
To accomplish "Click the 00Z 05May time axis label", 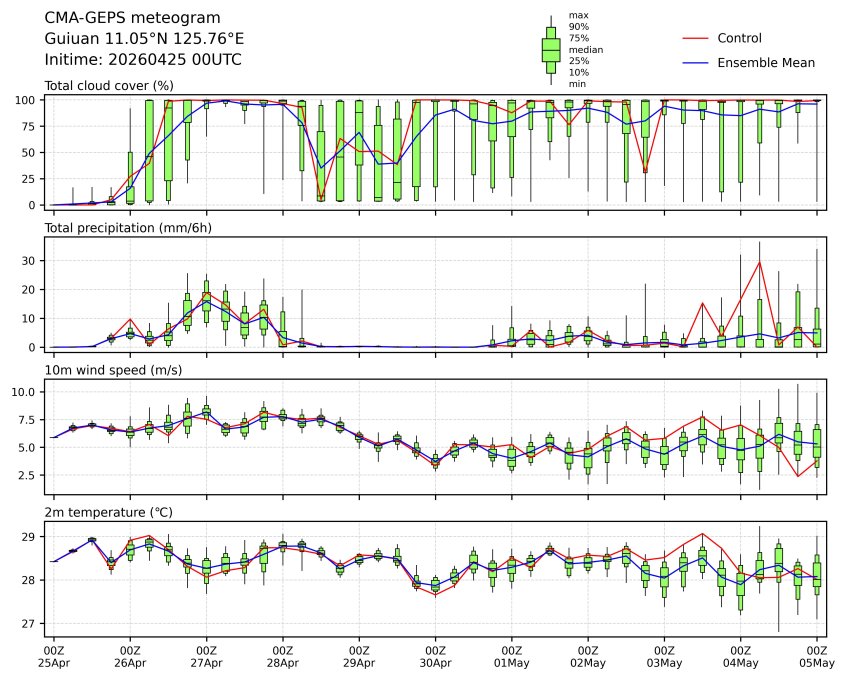I will (817, 656).
